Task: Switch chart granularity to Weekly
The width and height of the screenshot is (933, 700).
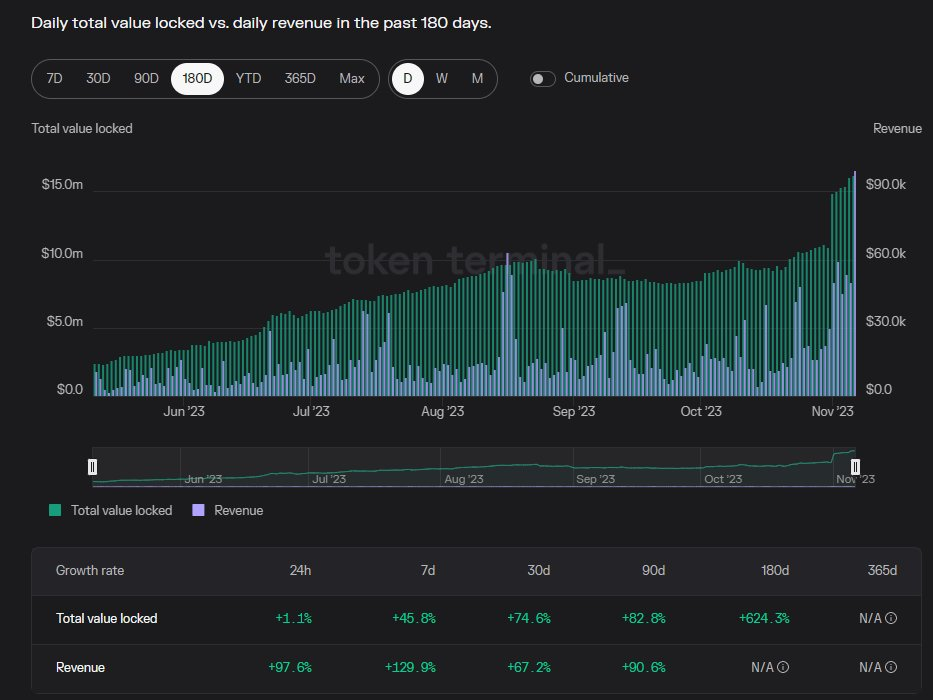Action: tap(440, 78)
